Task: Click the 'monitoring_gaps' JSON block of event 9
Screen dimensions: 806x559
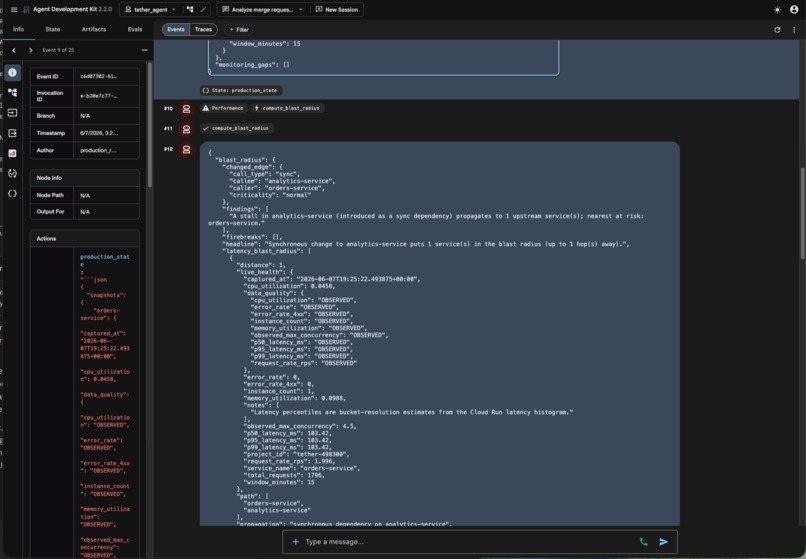Action: [x=383, y=57]
